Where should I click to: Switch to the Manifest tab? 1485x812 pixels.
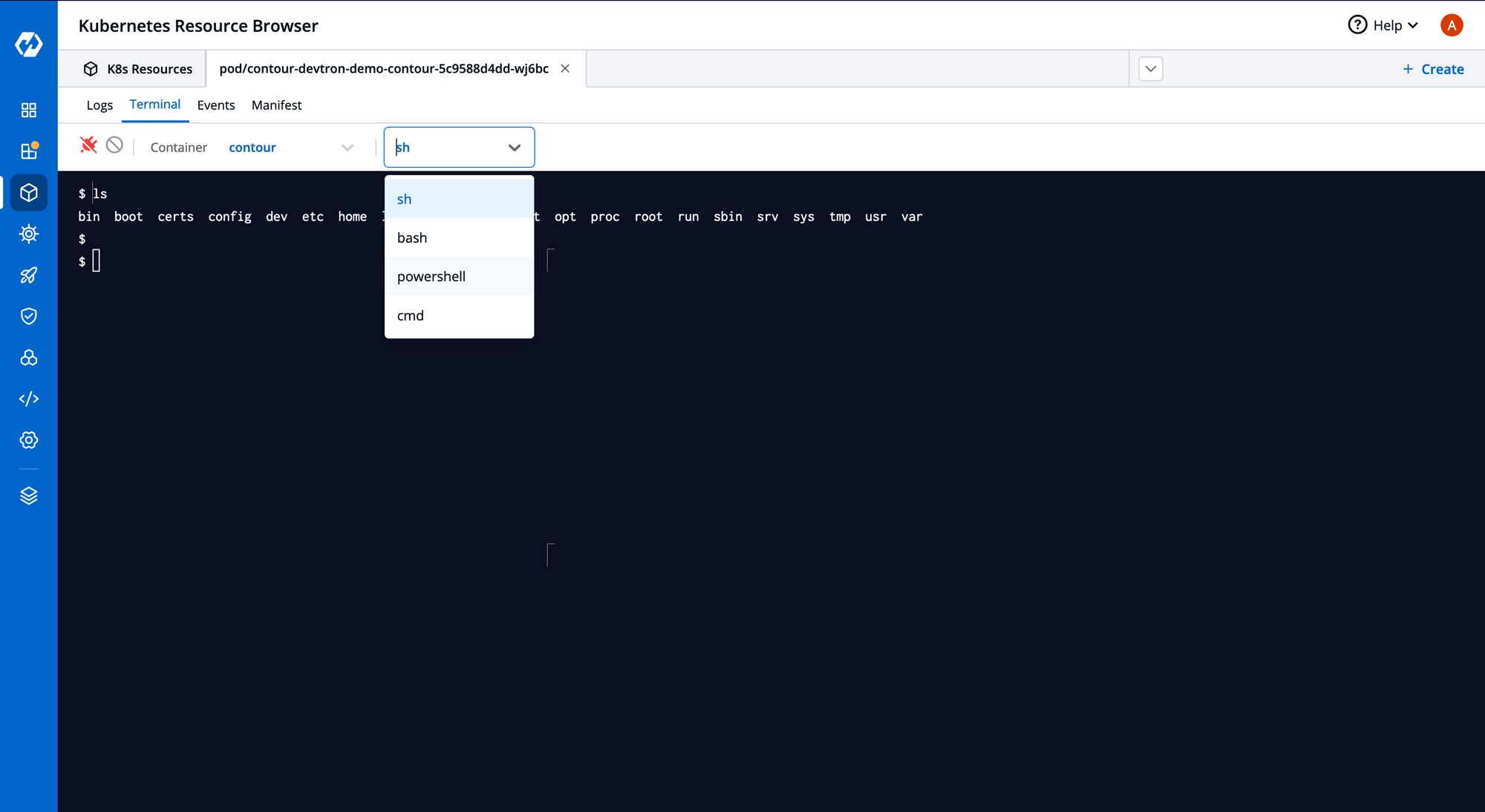pyautogui.click(x=276, y=105)
